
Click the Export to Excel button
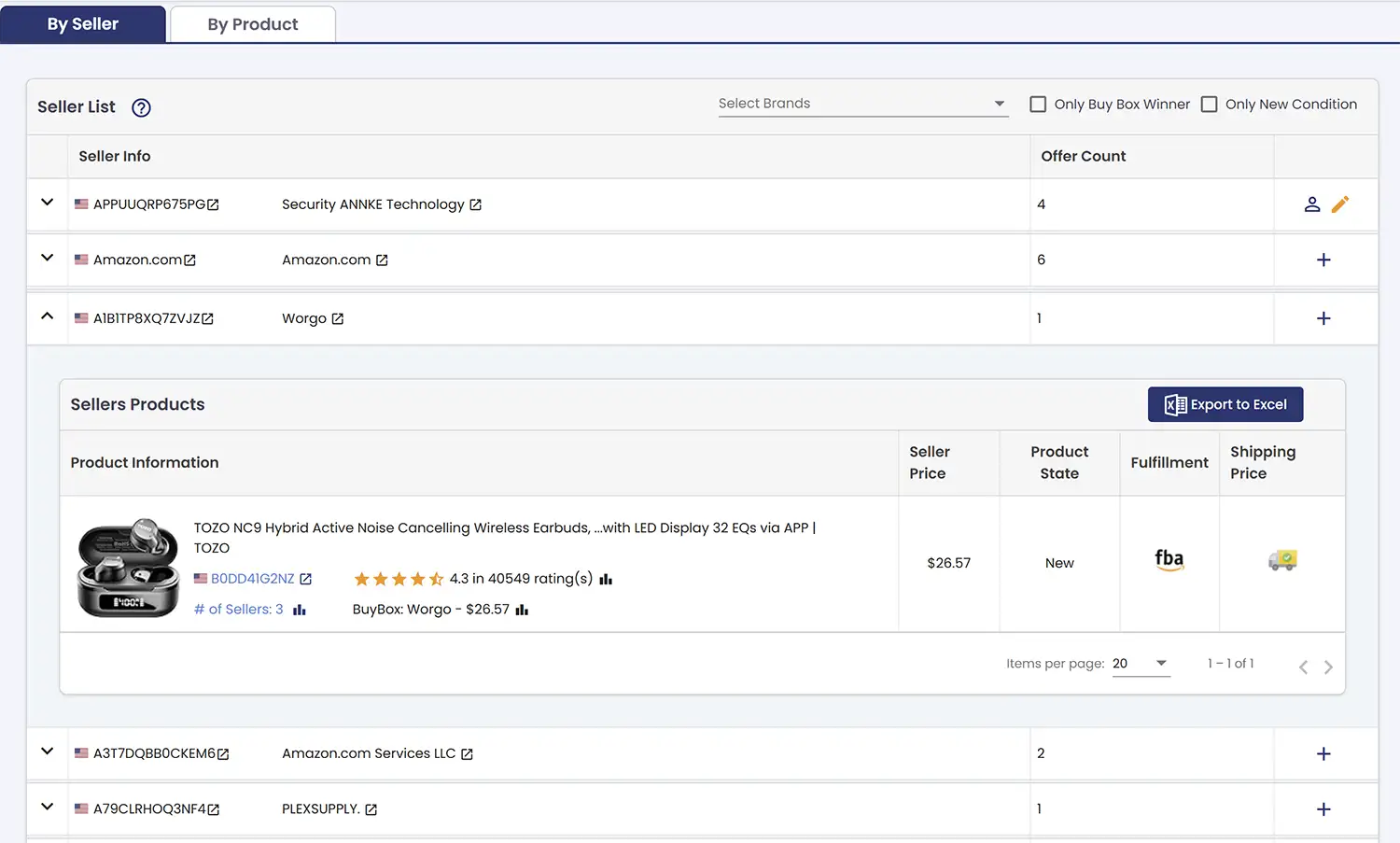1225,404
